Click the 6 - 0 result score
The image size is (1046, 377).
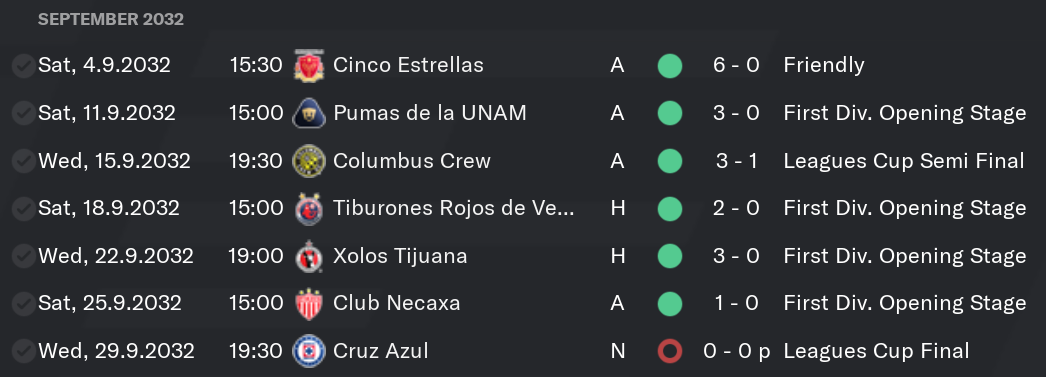pyautogui.click(x=736, y=65)
